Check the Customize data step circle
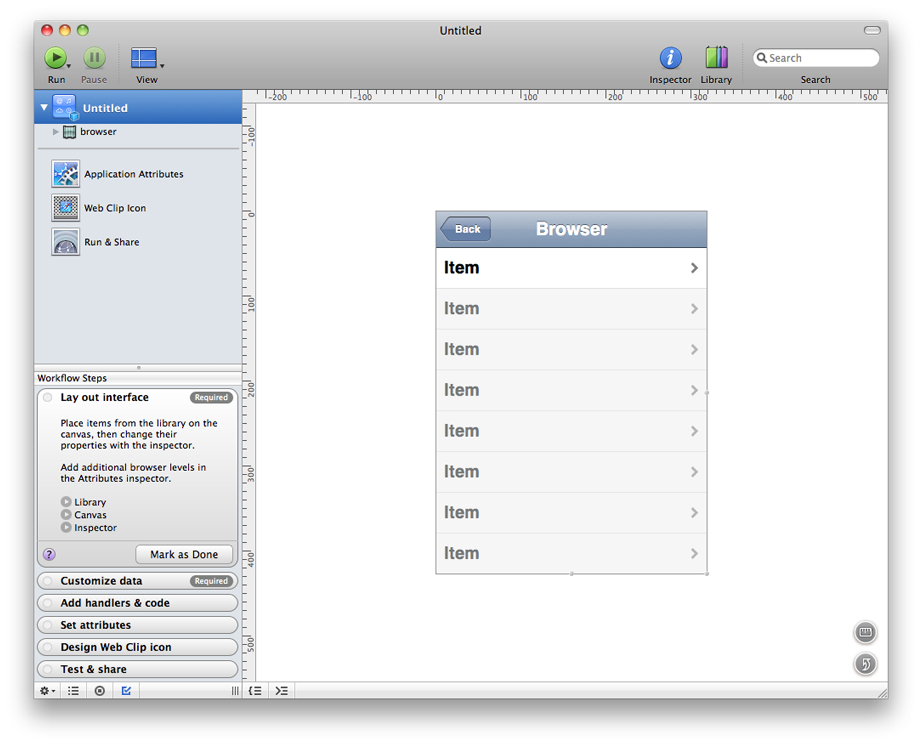 [x=48, y=581]
